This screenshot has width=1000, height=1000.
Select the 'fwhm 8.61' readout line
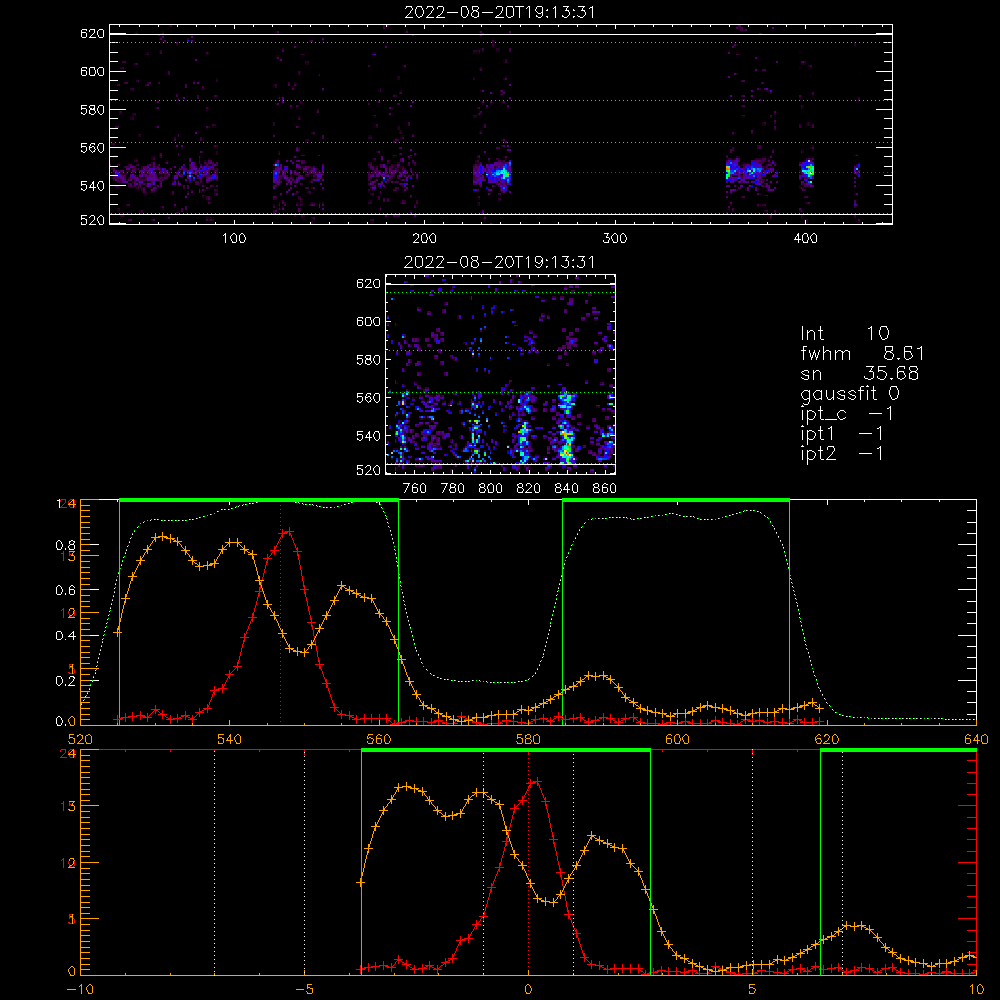[x=862, y=353]
